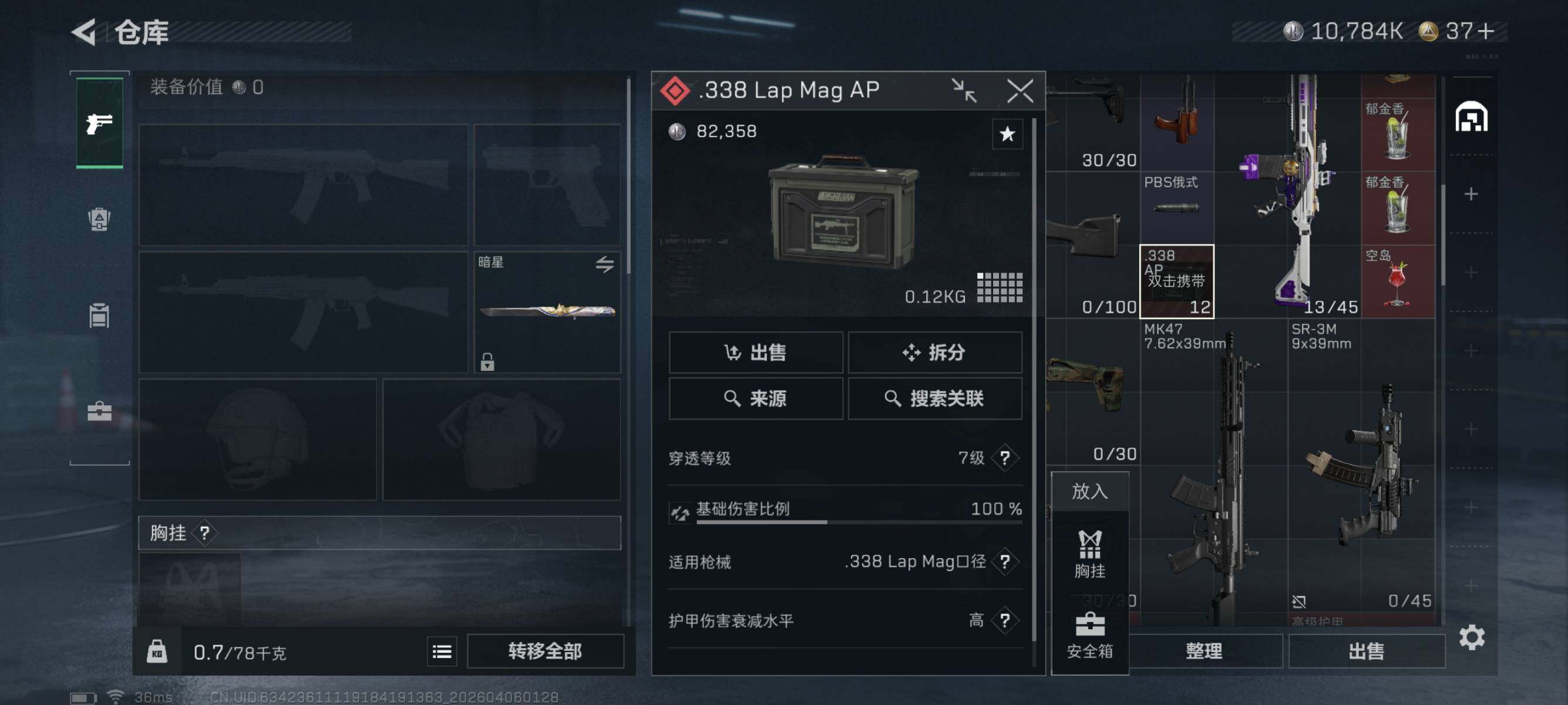Open the backpack tab in left sidebar

point(99,219)
